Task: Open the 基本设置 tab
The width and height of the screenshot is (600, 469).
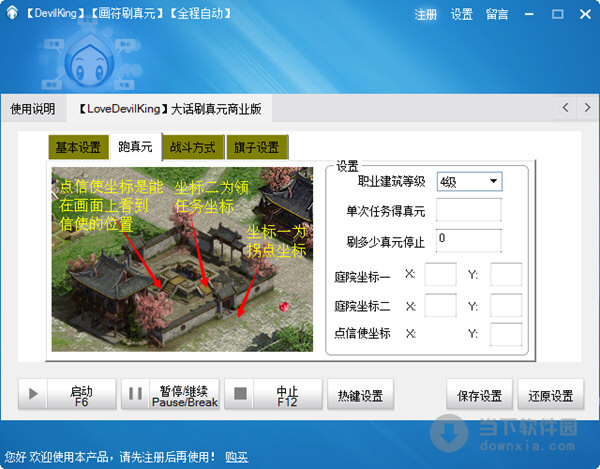Action: pos(78,147)
